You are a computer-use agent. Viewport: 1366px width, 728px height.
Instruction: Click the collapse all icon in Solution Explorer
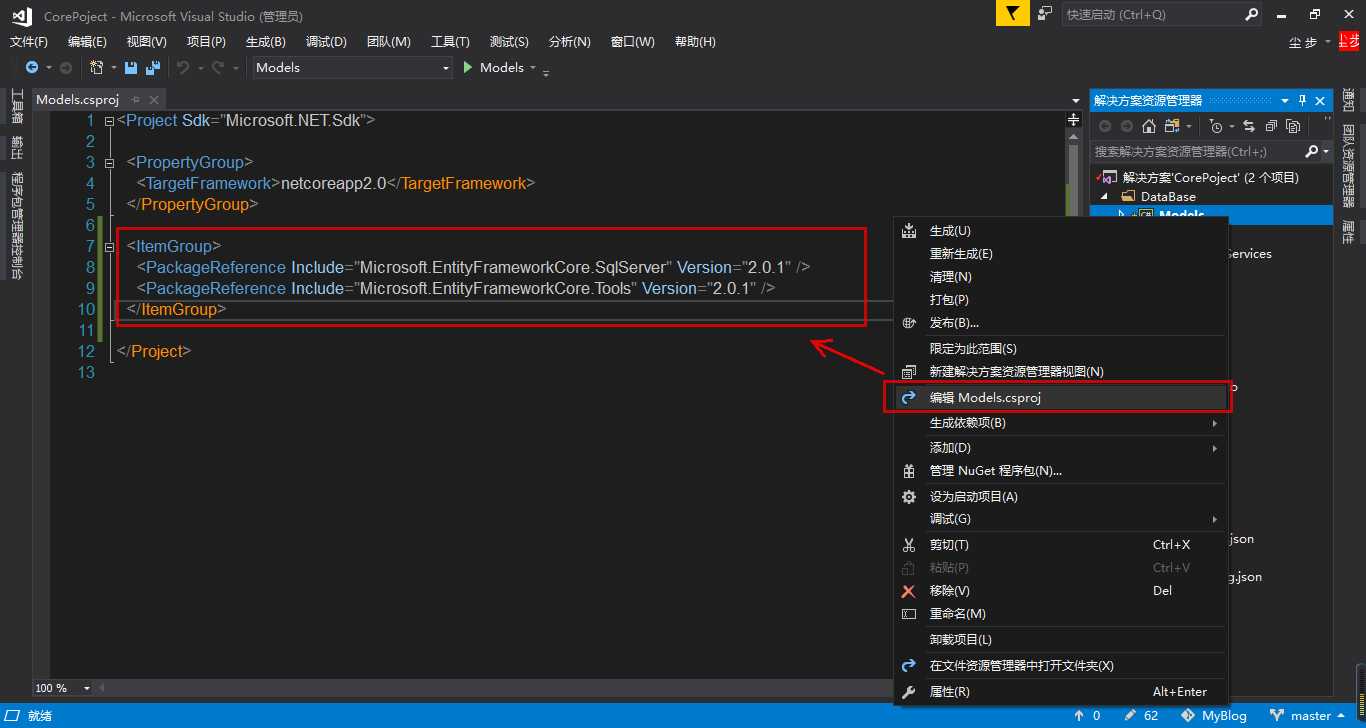pos(1271,126)
